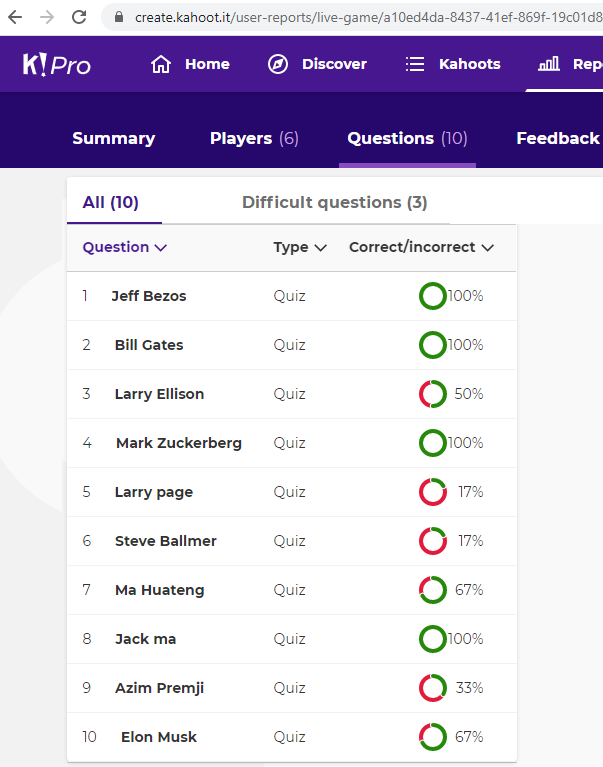The width and height of the screenshot is (603, 767).
Task: Select the All (10) tab
Action: coord(110,202)
